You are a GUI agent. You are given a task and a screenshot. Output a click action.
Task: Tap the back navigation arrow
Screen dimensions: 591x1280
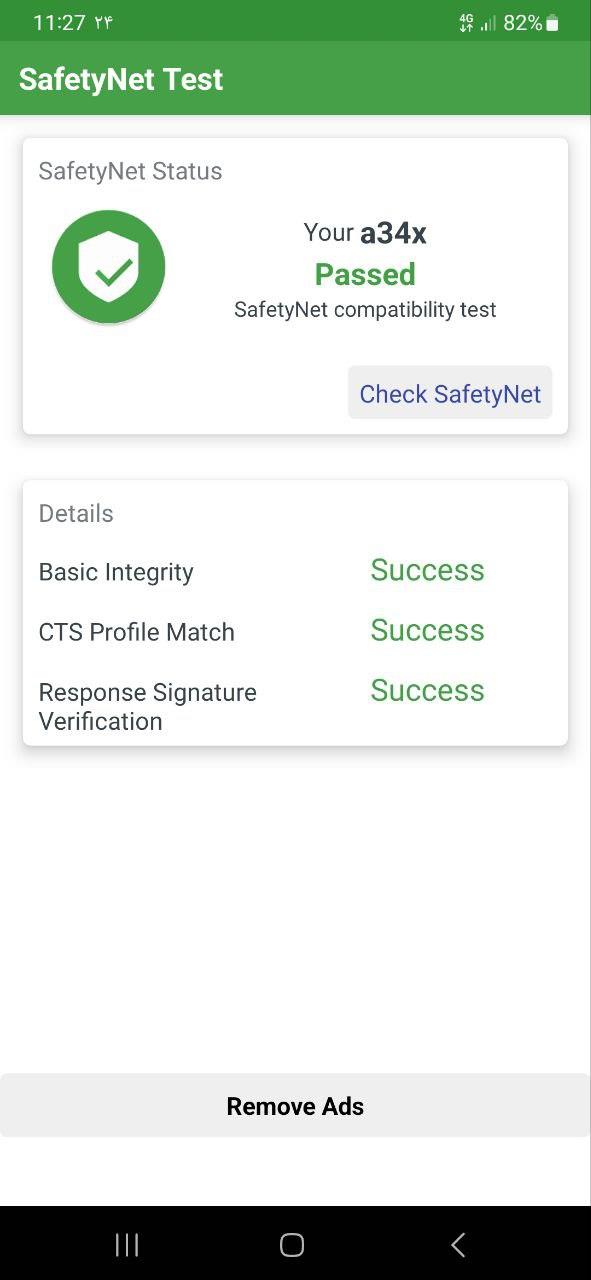point(458,1244)
